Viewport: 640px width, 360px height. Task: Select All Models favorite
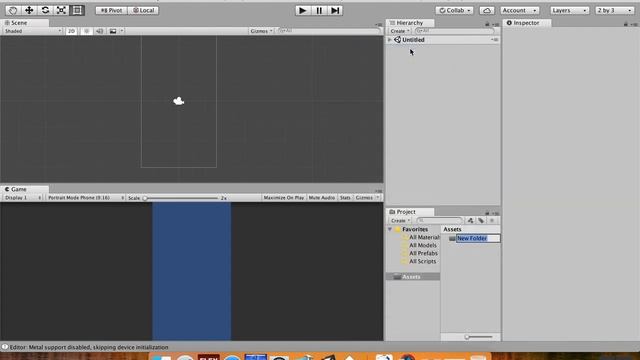419,245
